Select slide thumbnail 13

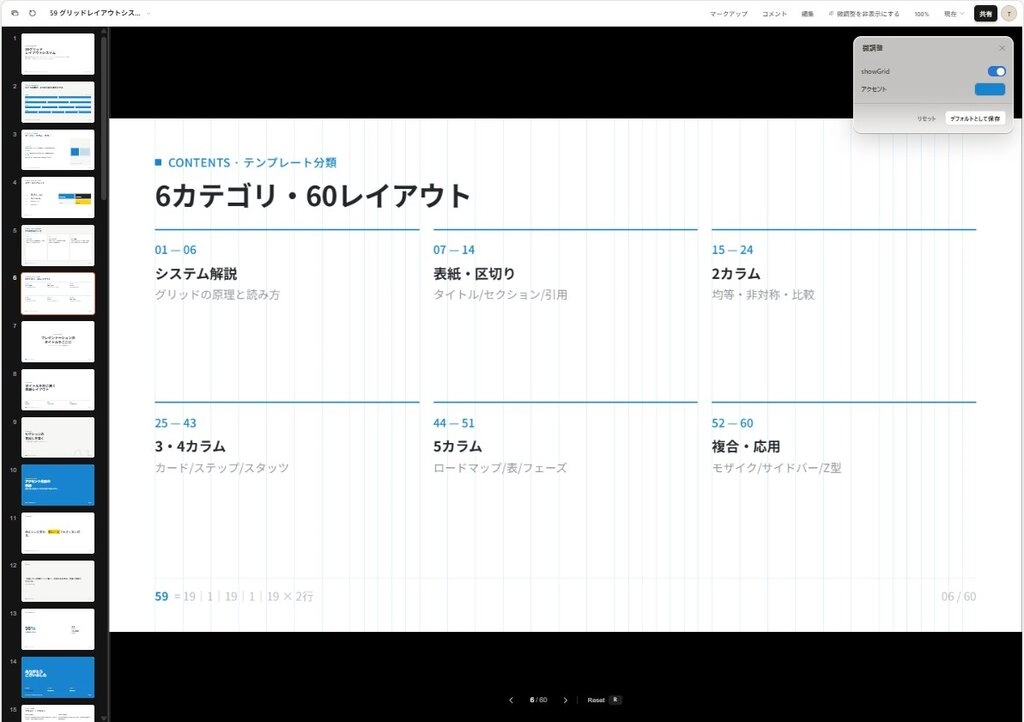click(58, 629)
